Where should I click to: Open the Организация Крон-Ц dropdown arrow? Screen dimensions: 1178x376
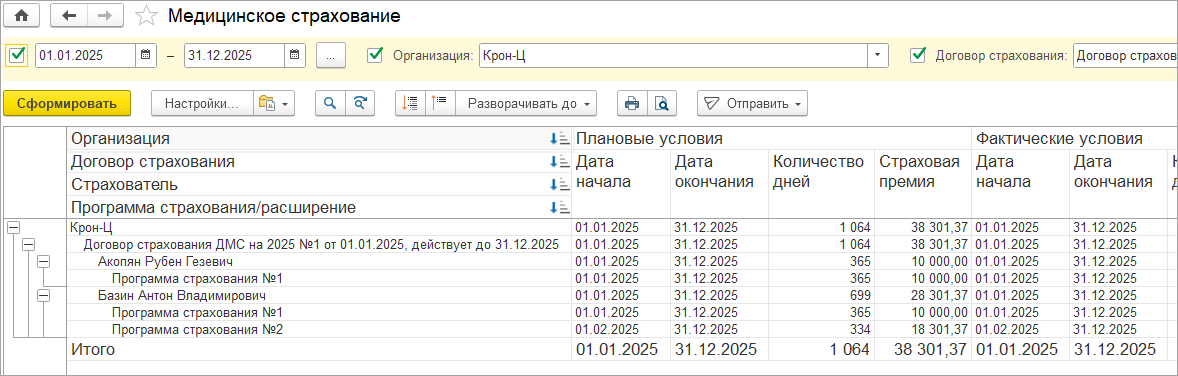878,55
